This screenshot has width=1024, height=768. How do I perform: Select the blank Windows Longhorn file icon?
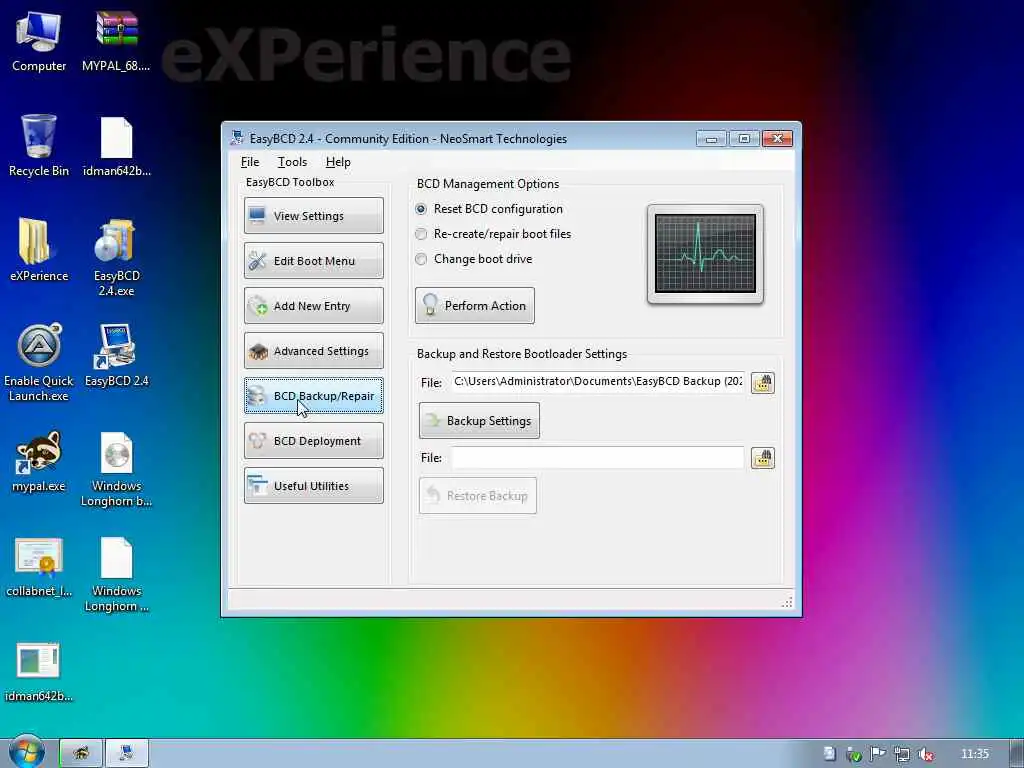point(116,573)
